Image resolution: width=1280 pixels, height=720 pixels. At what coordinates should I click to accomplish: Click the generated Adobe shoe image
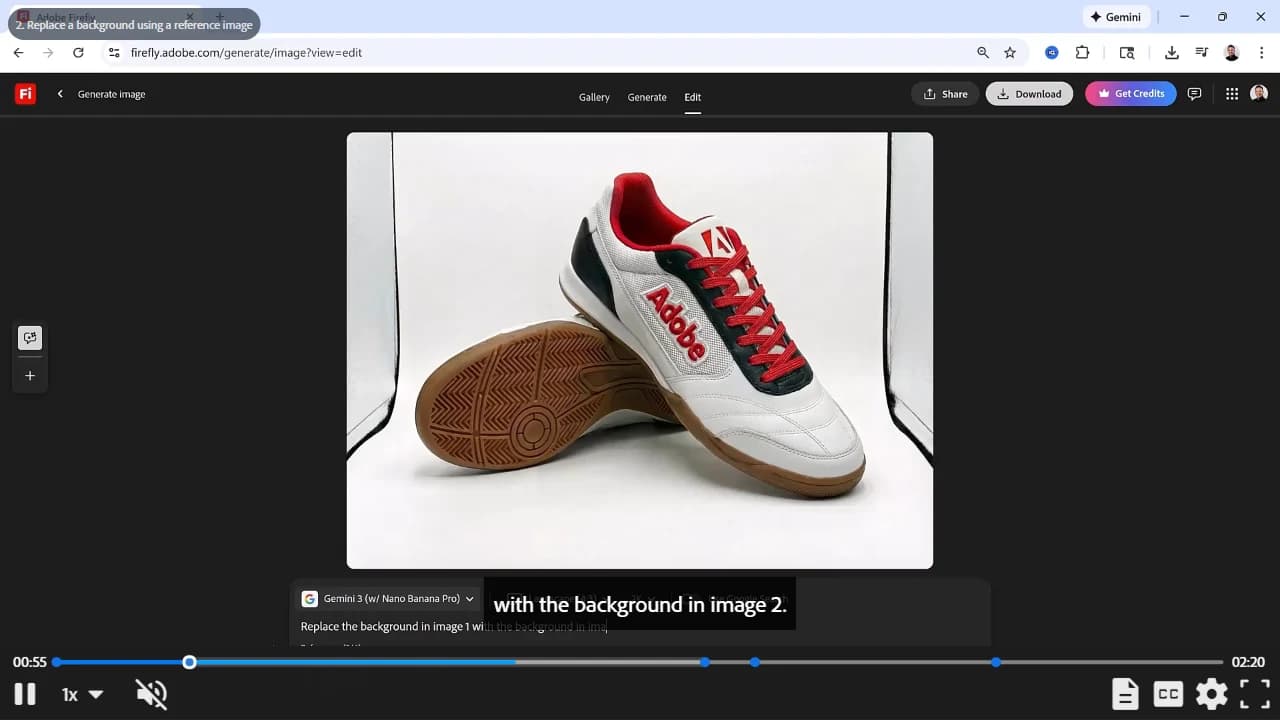(x=640, y=351)
